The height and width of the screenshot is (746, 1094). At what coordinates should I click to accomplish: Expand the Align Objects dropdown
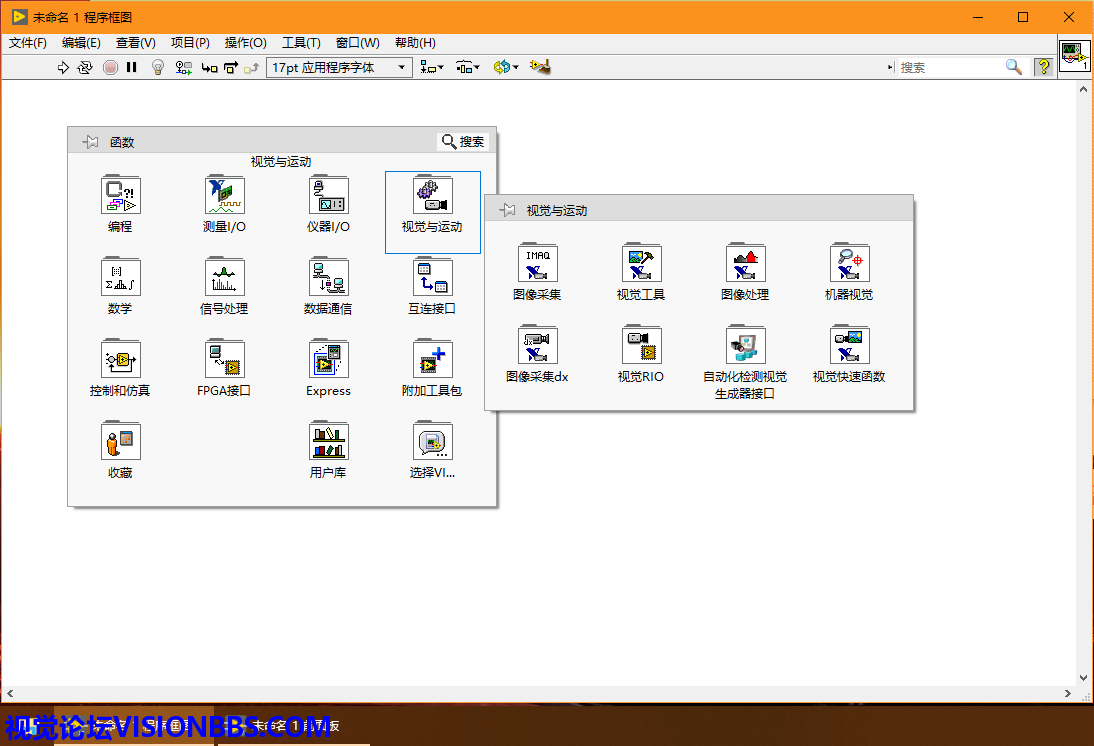tap(432, 67)
